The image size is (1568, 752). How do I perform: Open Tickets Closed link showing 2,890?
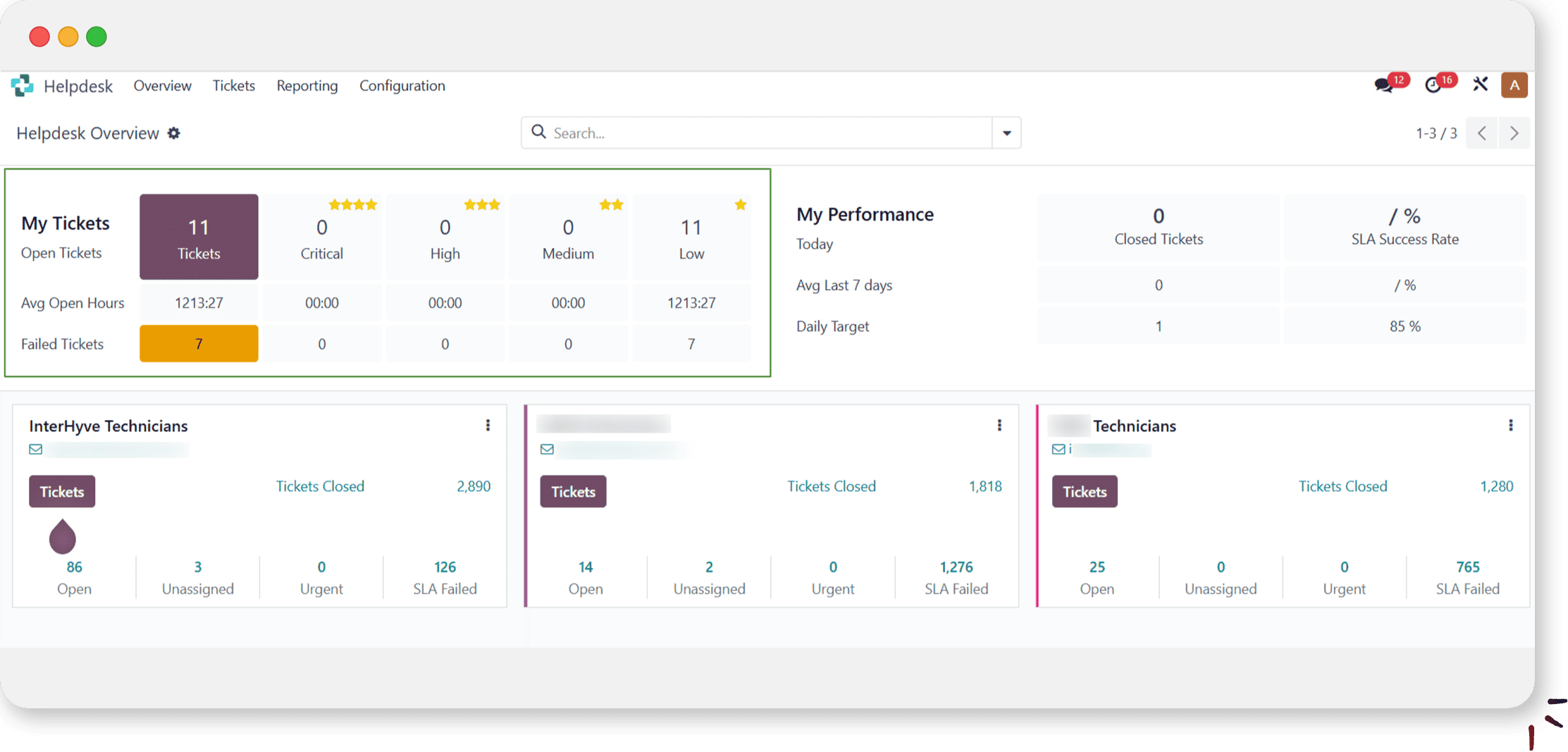pos(320,486)
